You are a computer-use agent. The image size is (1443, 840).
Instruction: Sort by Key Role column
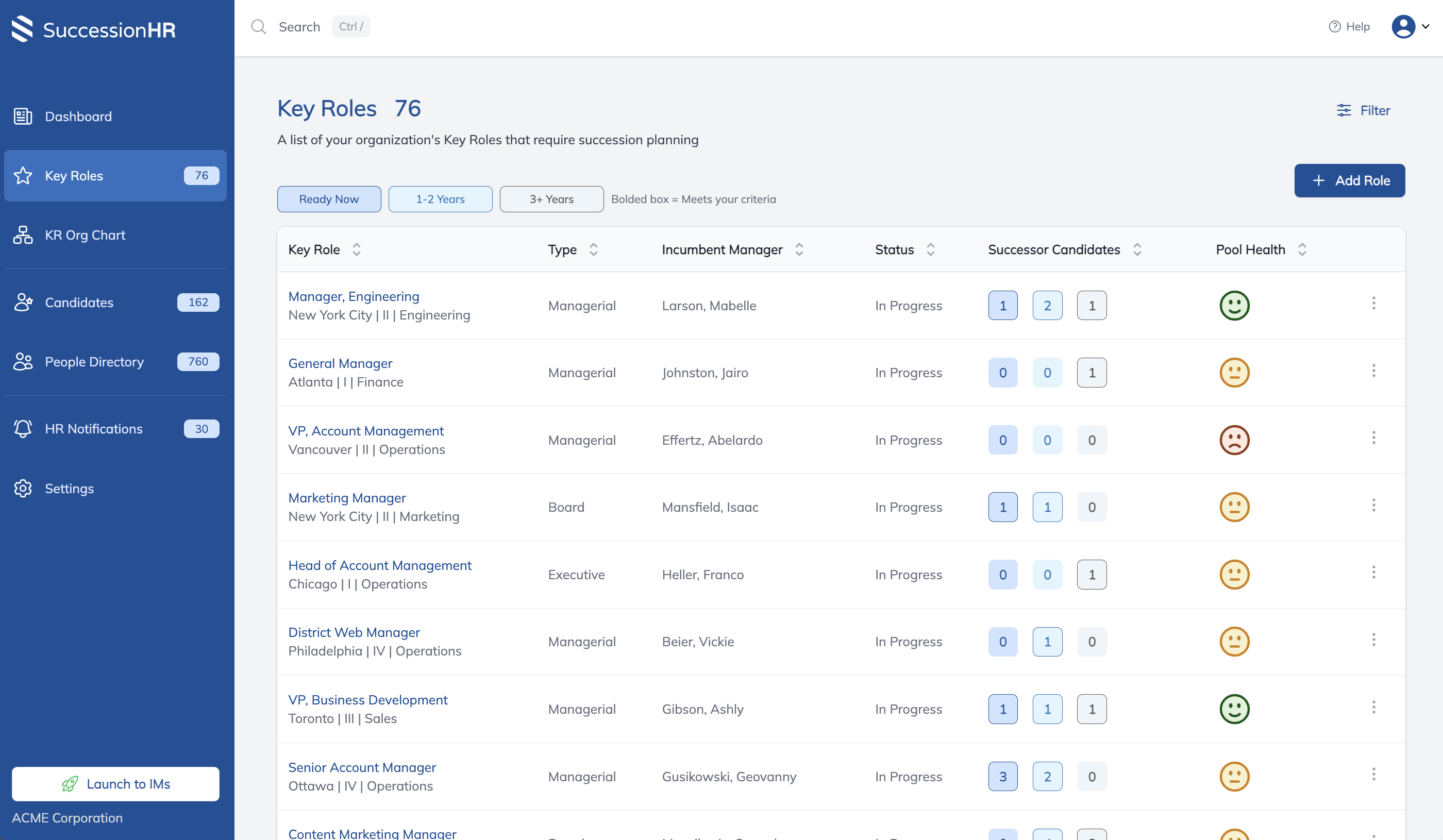point(356,249)
